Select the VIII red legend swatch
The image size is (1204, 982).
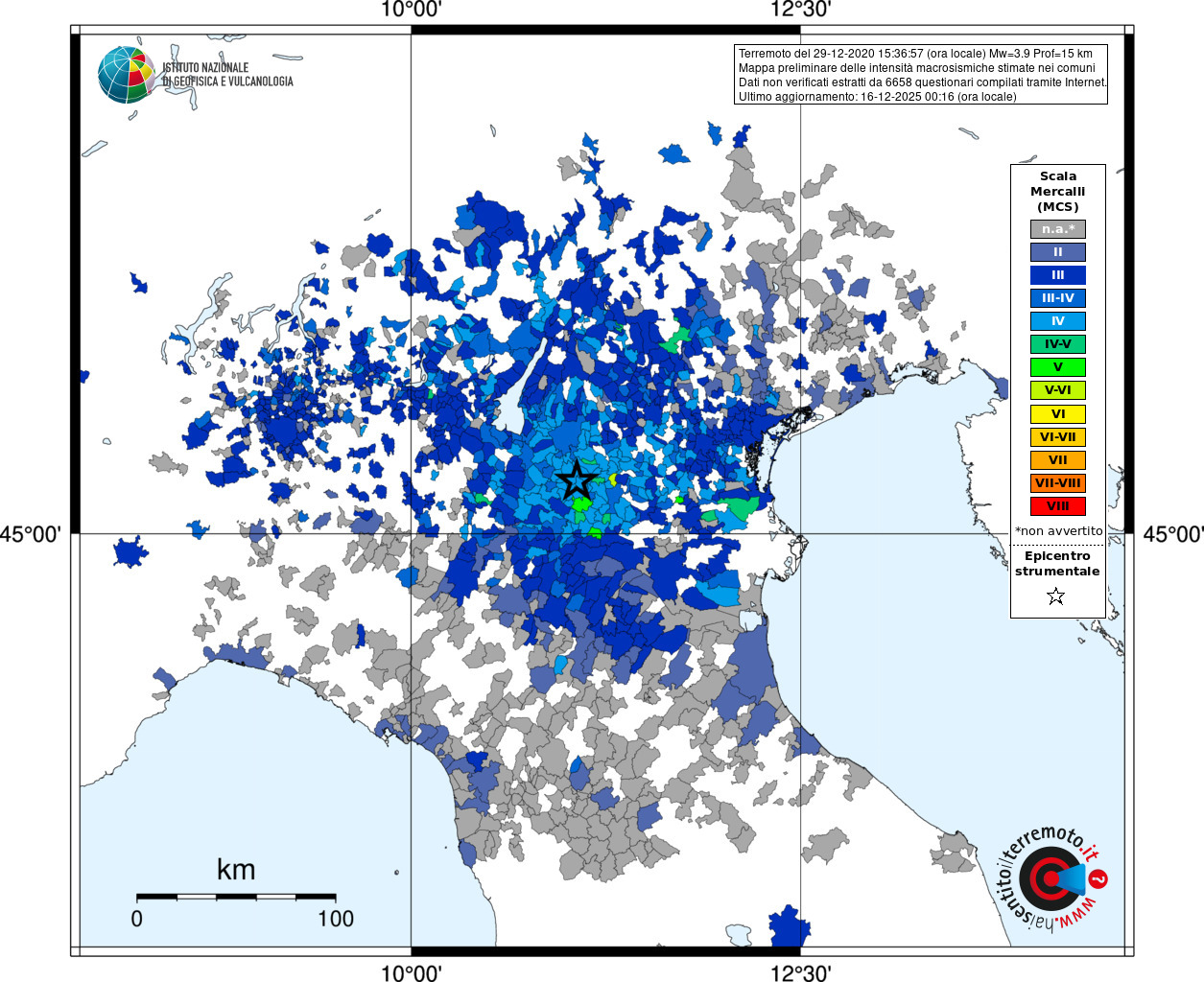tap(1058, 506)
